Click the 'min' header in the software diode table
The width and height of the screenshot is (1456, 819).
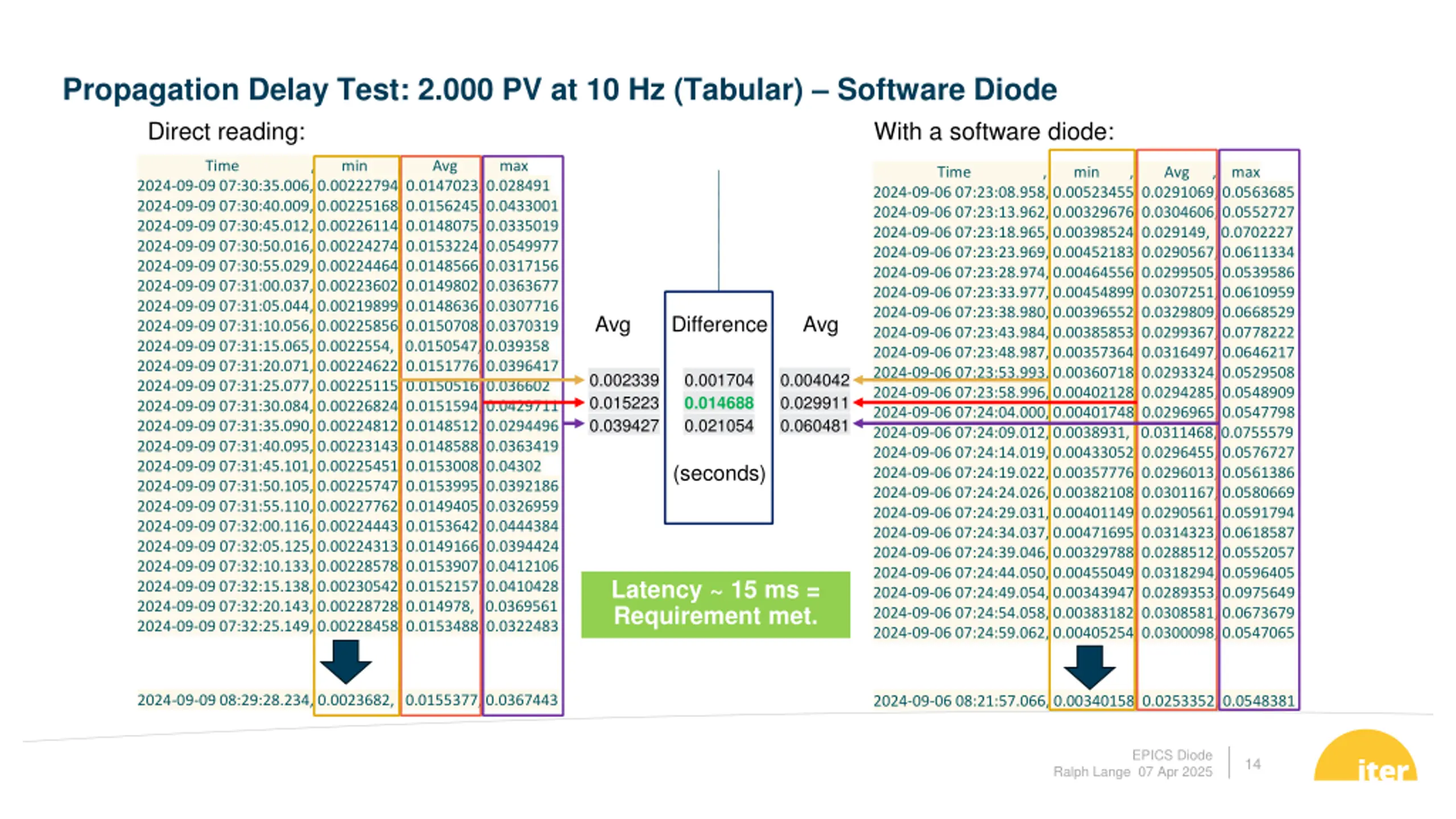pos(1086,172)
